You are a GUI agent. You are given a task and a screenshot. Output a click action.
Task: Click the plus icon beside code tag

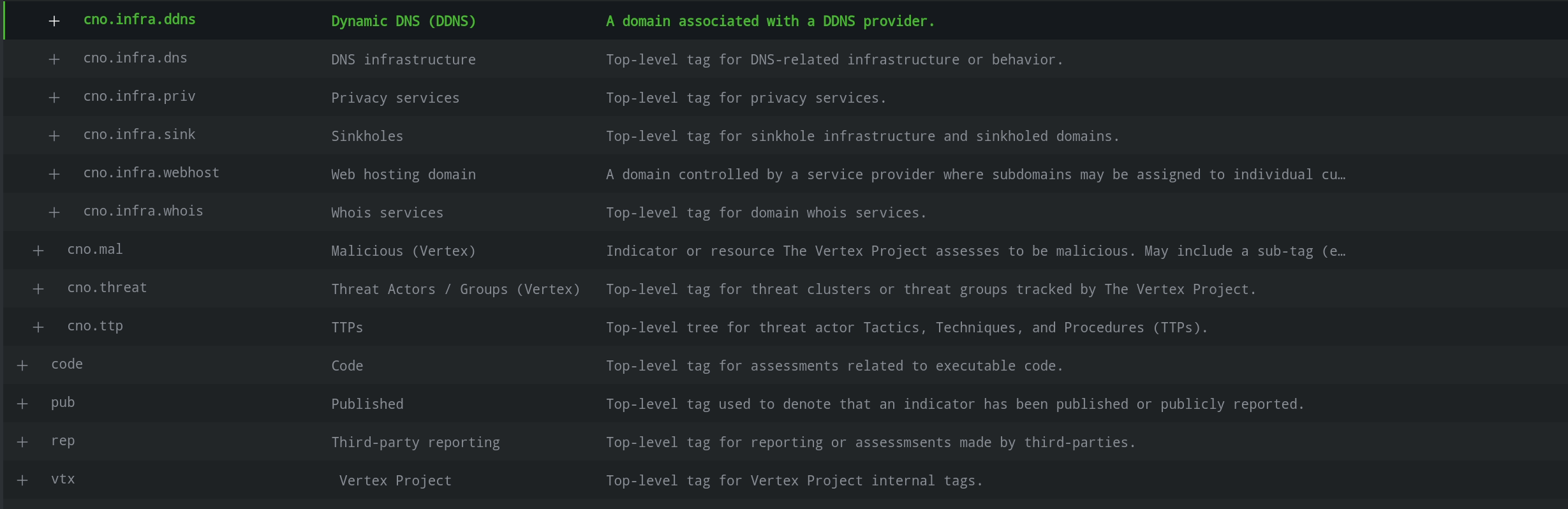pos(22,365)
